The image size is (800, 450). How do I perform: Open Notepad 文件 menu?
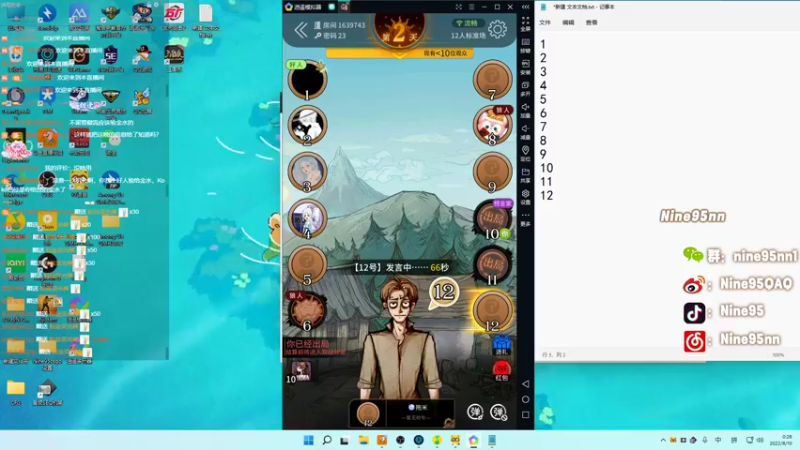coord(545,22)
